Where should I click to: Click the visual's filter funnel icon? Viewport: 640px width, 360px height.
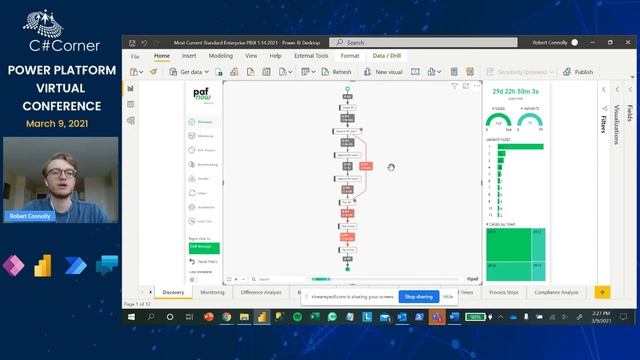(x=454, y=86)
